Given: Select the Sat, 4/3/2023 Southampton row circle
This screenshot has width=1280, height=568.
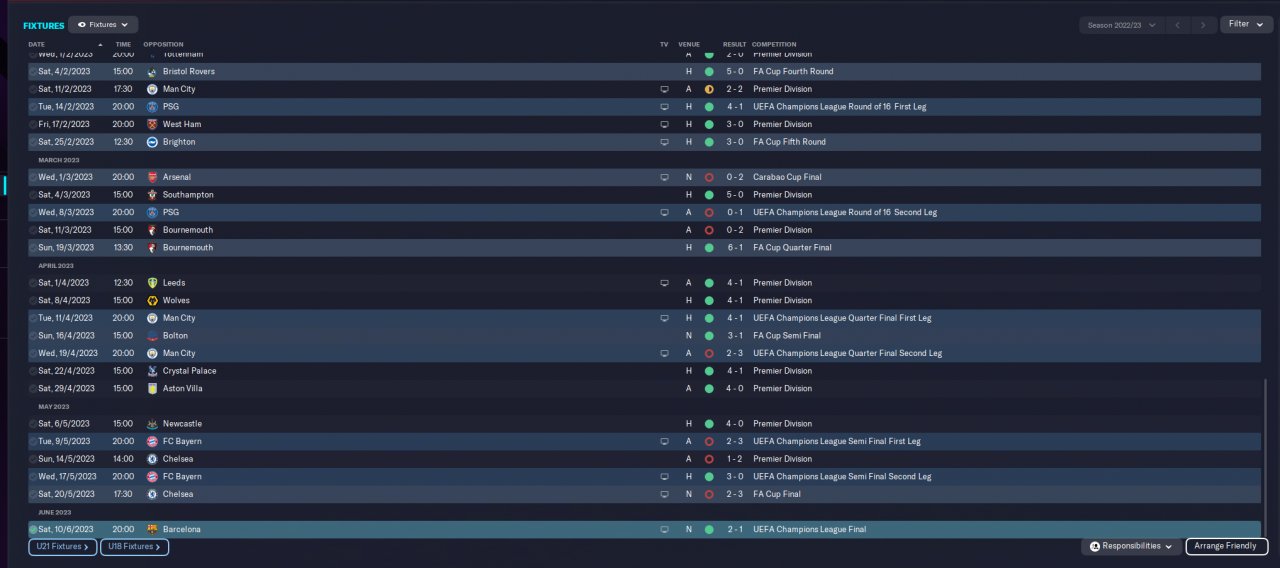Looking at the screenshot, I should [x=33, y=195].
